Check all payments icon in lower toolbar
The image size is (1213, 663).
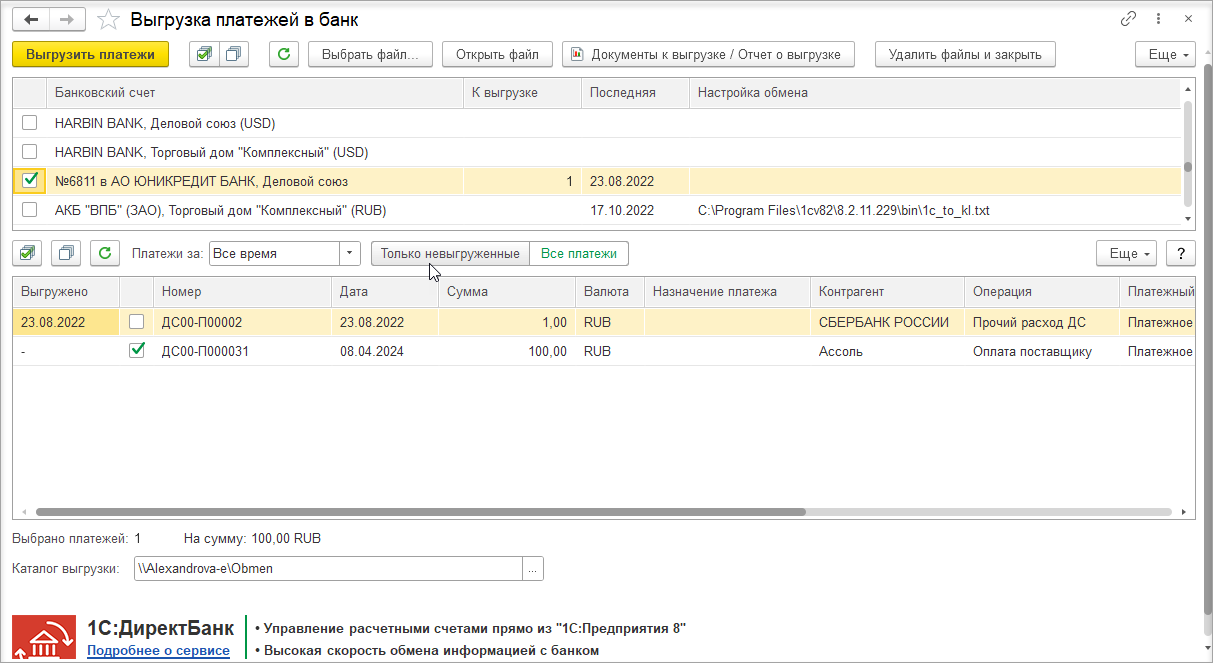27,253
